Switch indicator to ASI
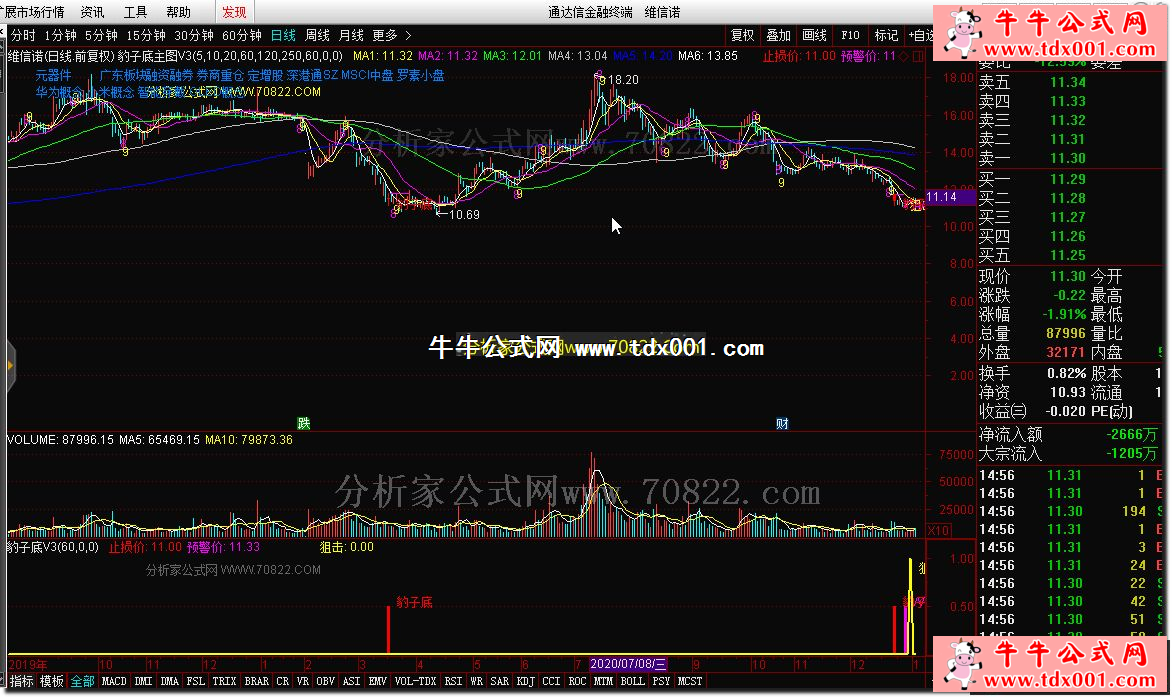The height and width of the screenshot is (697, 1172). coord(351,681)
